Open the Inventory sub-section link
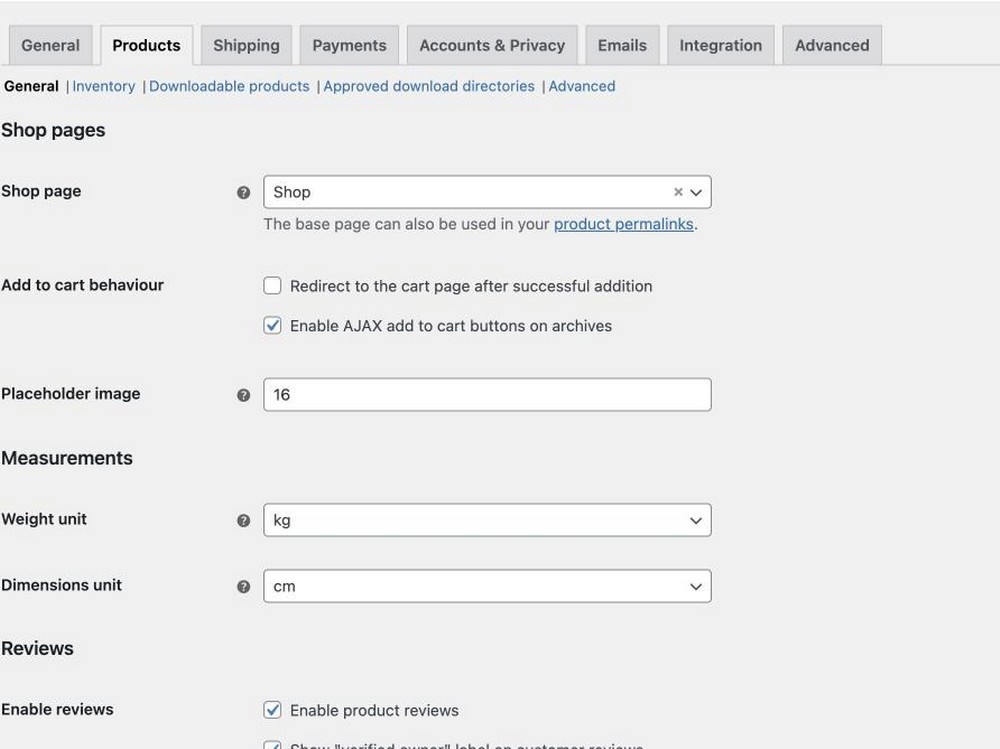The image size is (1000, 749). coord(104,86)
